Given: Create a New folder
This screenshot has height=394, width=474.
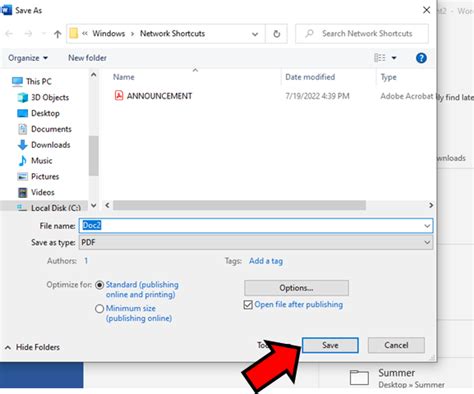Looking at the screenshot, I should tap(87, 58).
